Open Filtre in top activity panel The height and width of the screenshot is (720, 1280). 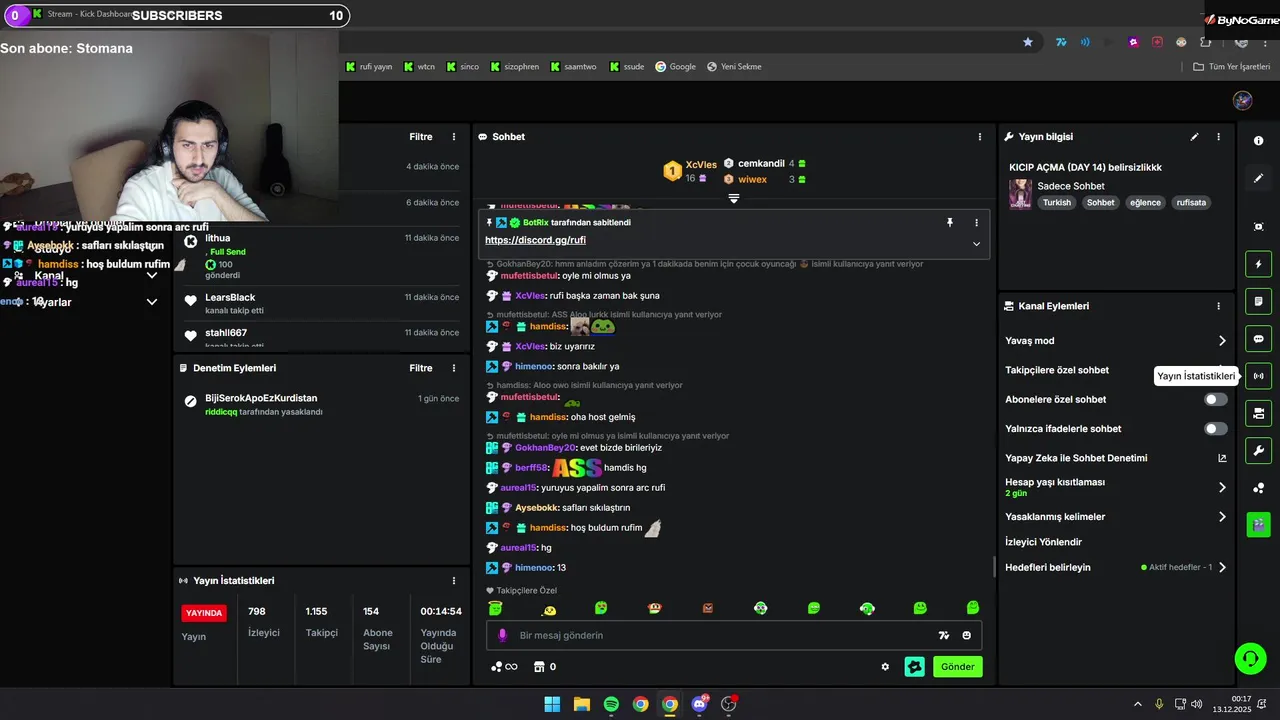(x=421, y=137)
